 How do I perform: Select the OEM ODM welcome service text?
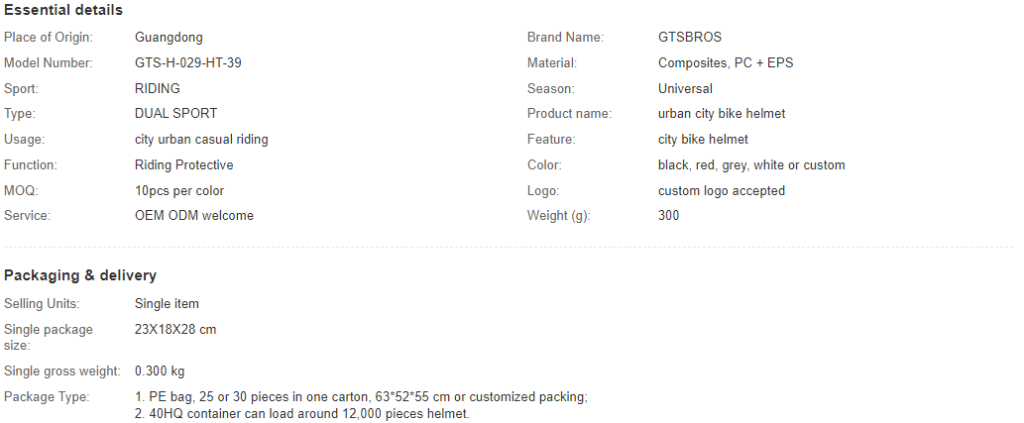(x=194, y=215)
